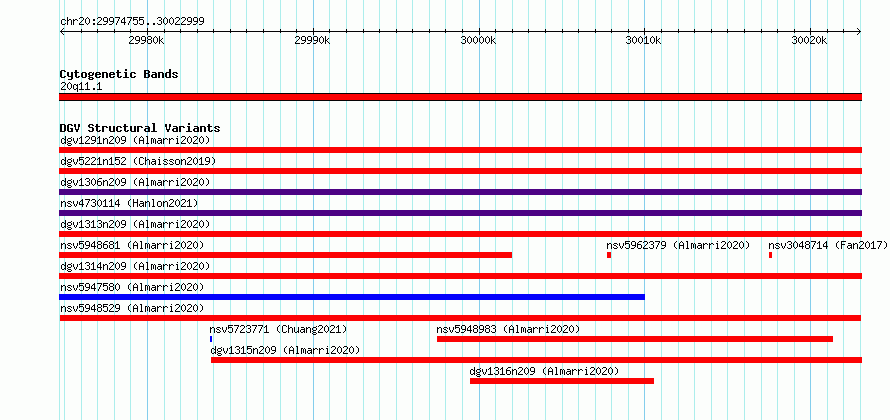This screenshot has height=420, width=890.
Task: Click the chr20:29974755..30022999 coordinate label
Action: point(132,22)
